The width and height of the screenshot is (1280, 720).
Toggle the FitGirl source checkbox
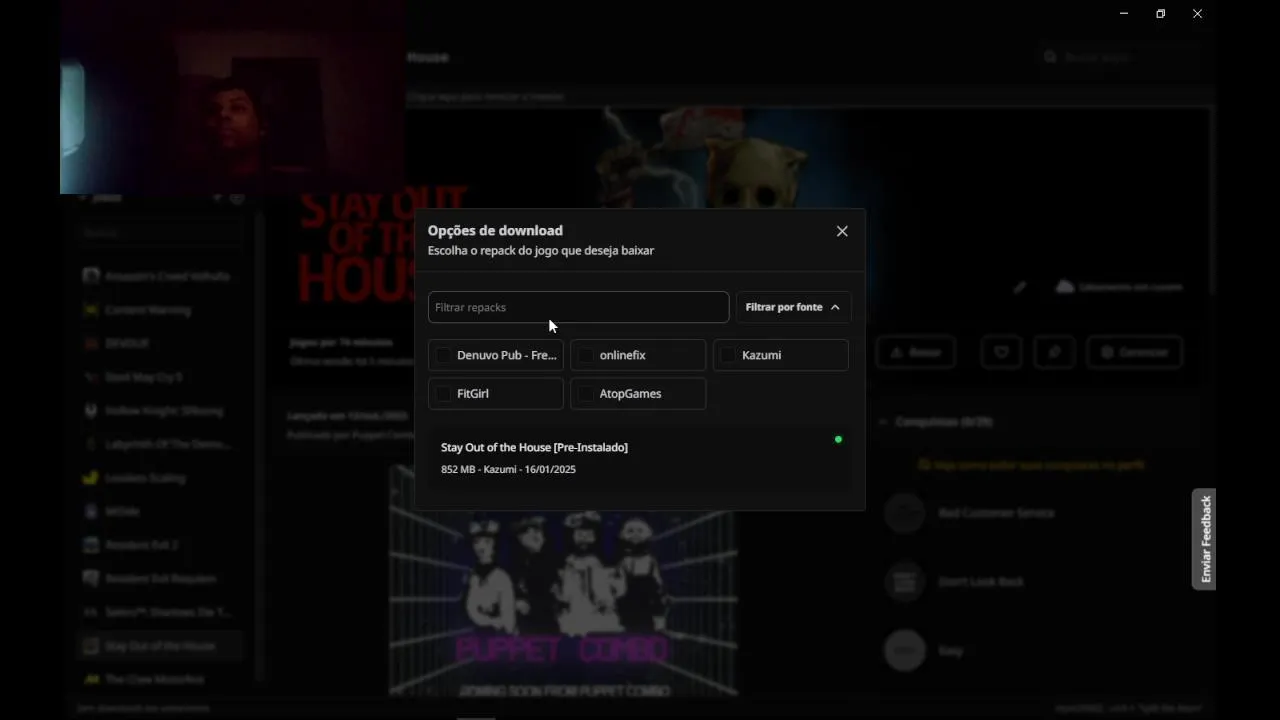[x=443, y=394]
